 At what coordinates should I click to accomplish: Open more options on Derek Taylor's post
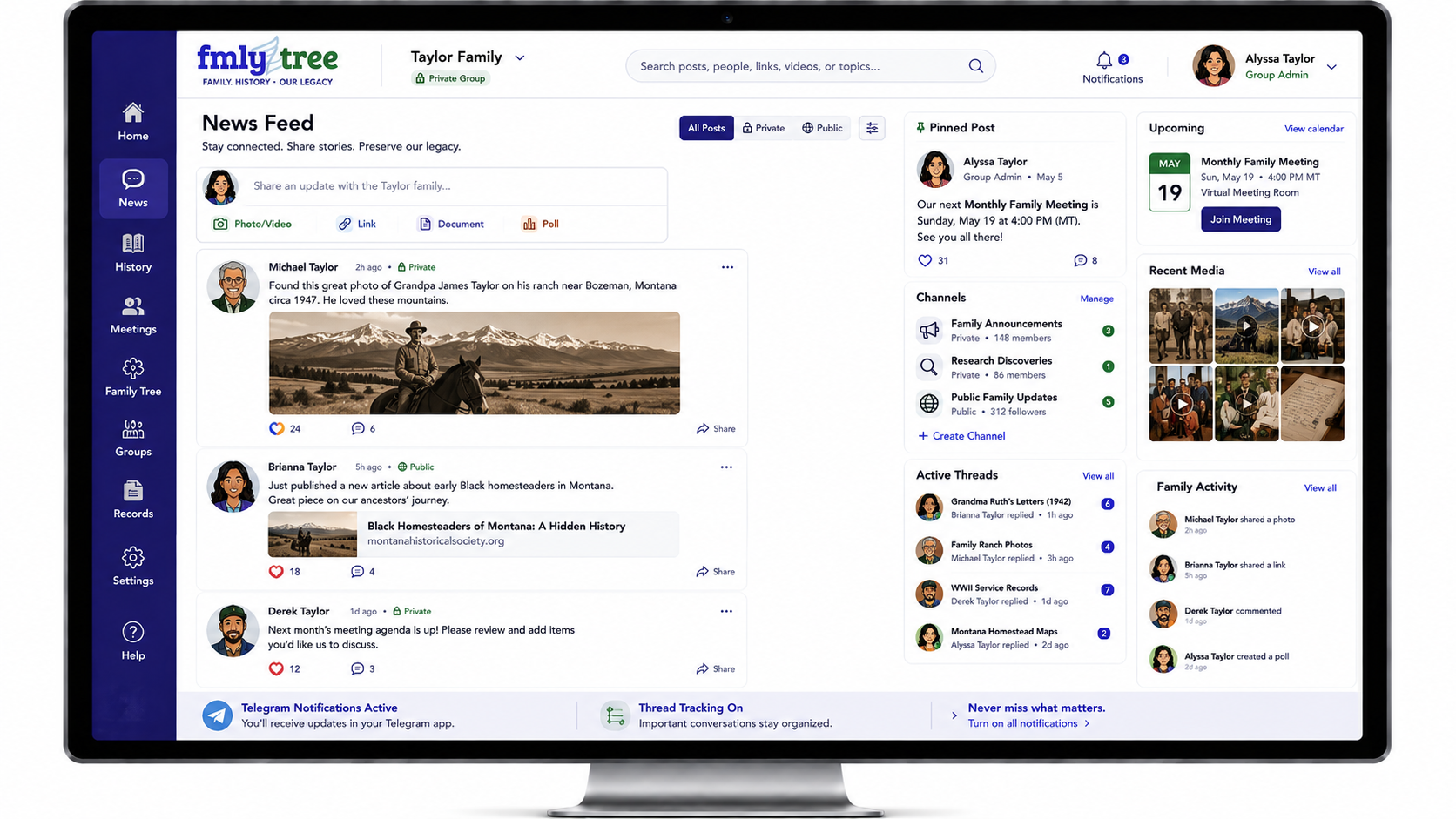tap(726, 611)
